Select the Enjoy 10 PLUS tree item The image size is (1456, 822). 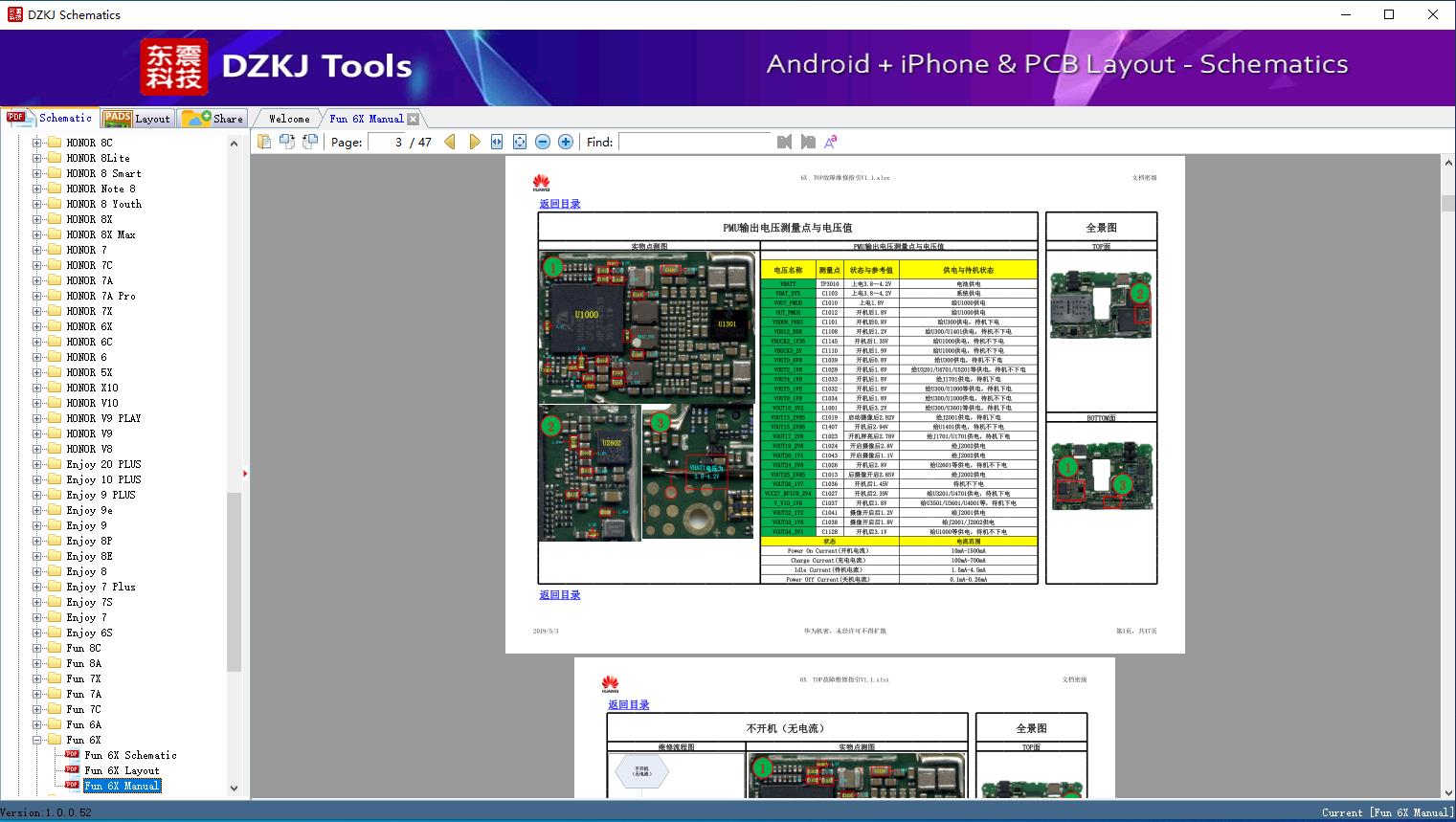[x=103, y=479]
